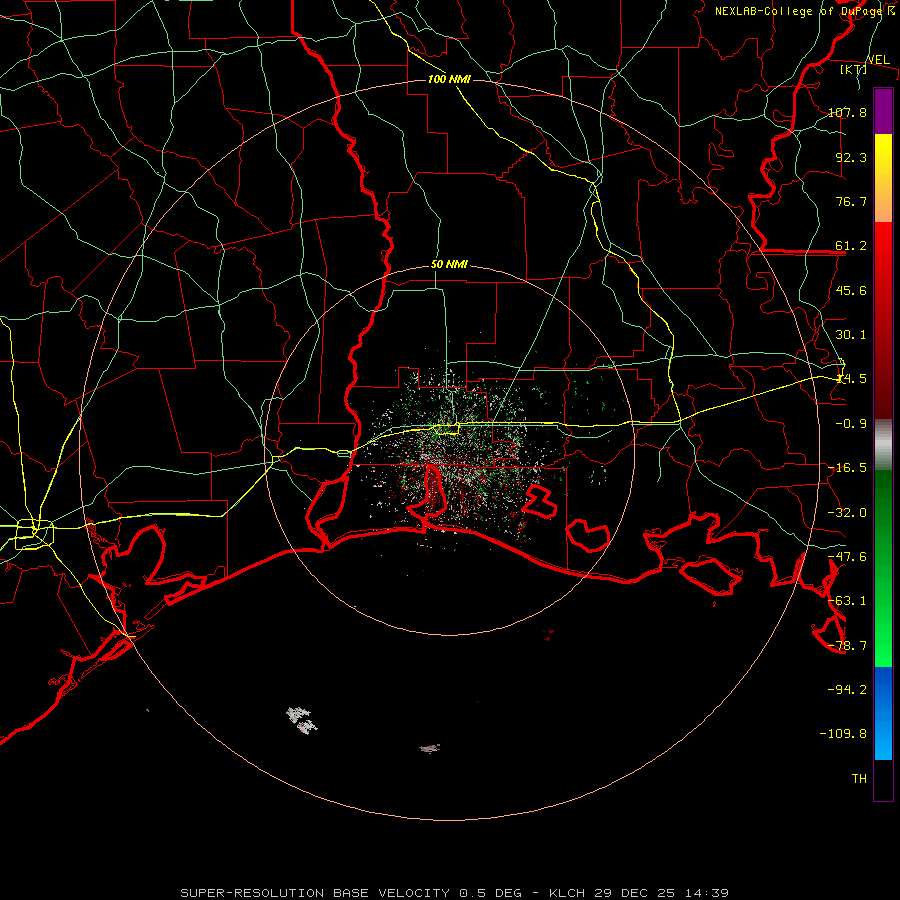The width and height of the screenshot is (900, 900).
Task: Click the 50 NMI range ring label
Action: (449, 265)
